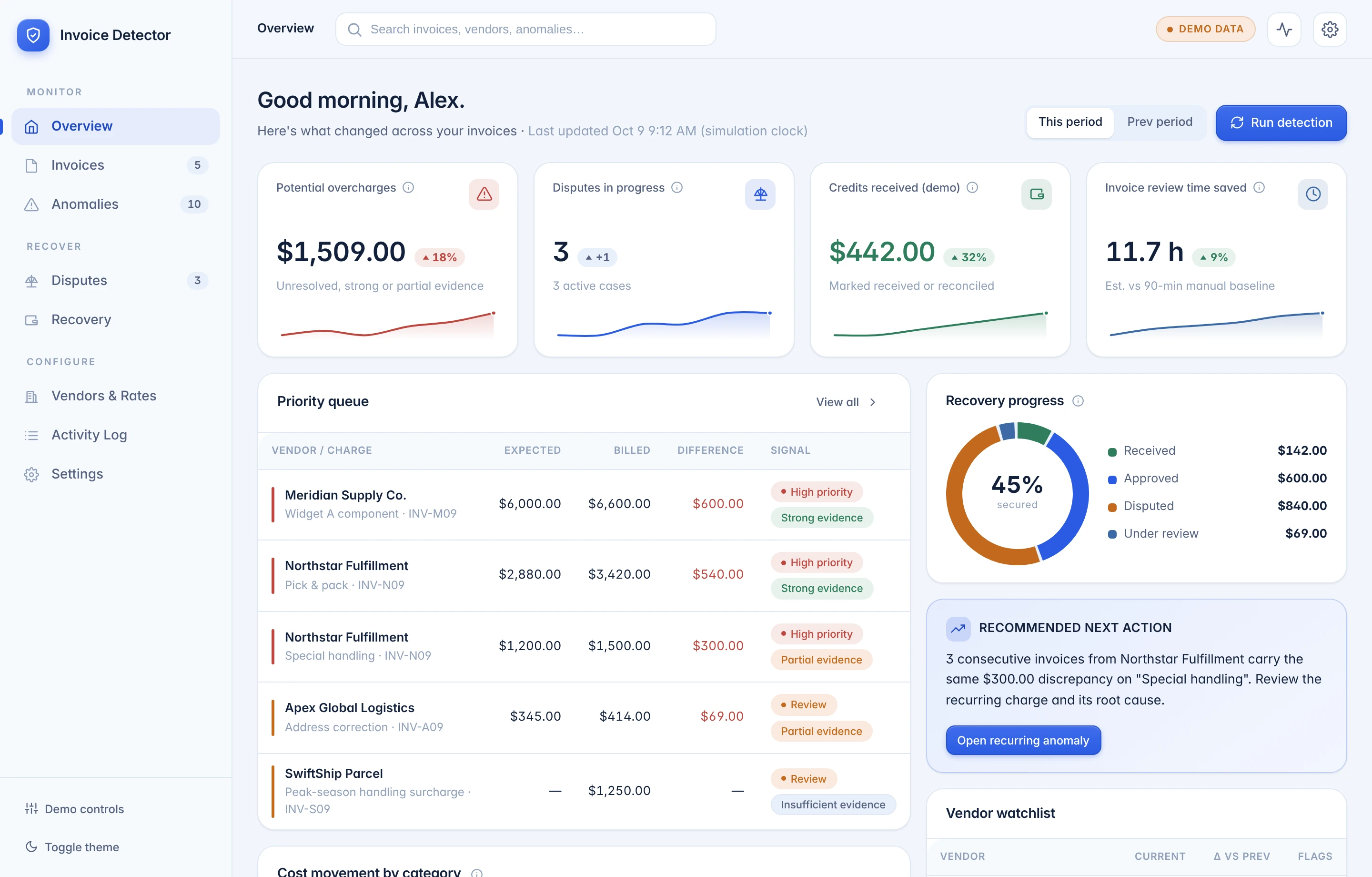Open Invoices in the sidebar

116,165
